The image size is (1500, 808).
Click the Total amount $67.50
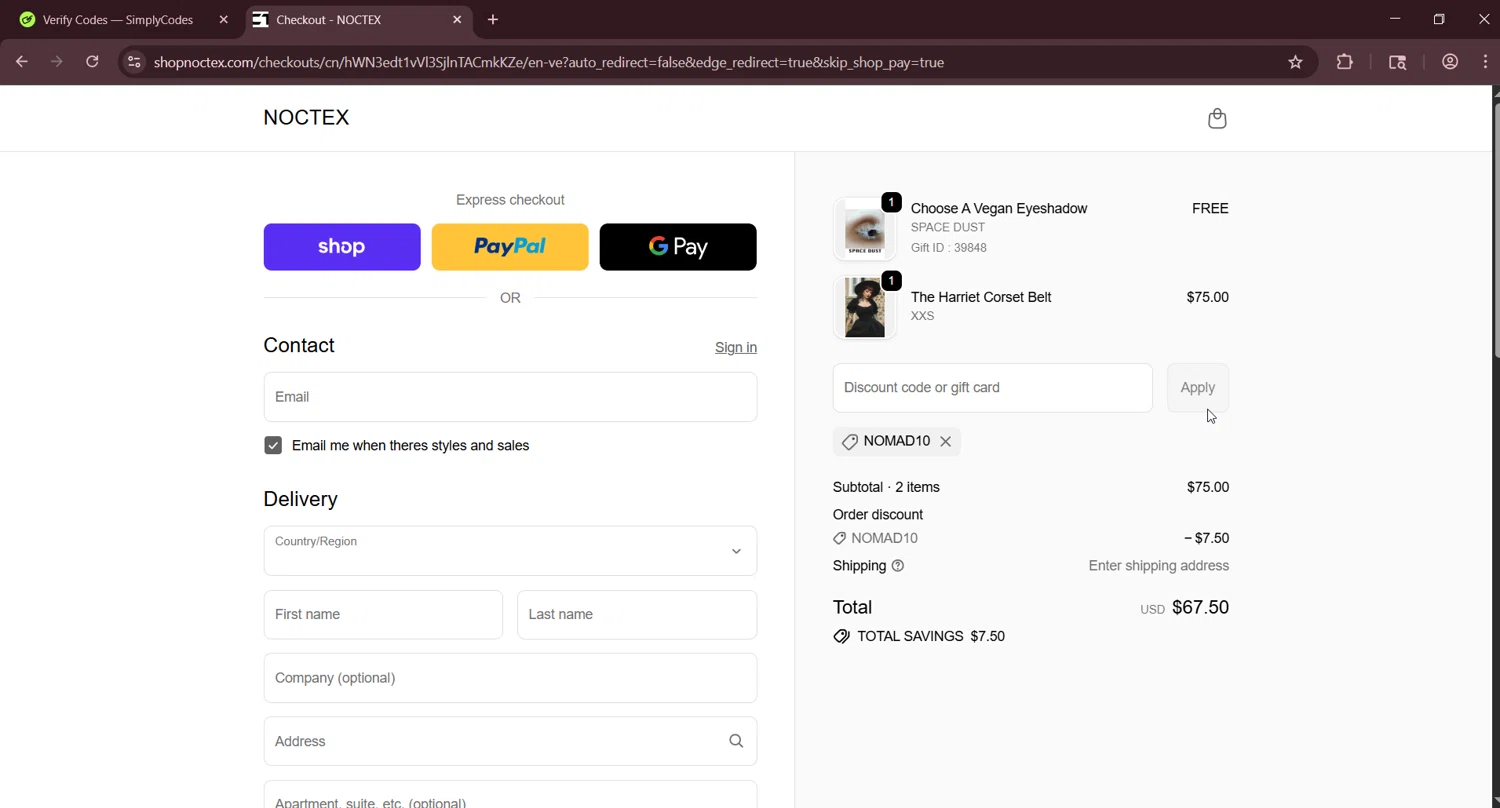[1200, 607]
